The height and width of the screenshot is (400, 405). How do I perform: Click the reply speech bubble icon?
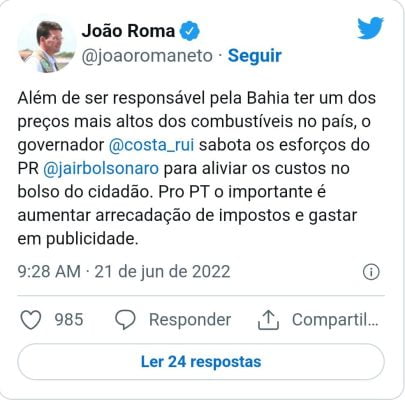pyautogui.click(x=125, y=320)
